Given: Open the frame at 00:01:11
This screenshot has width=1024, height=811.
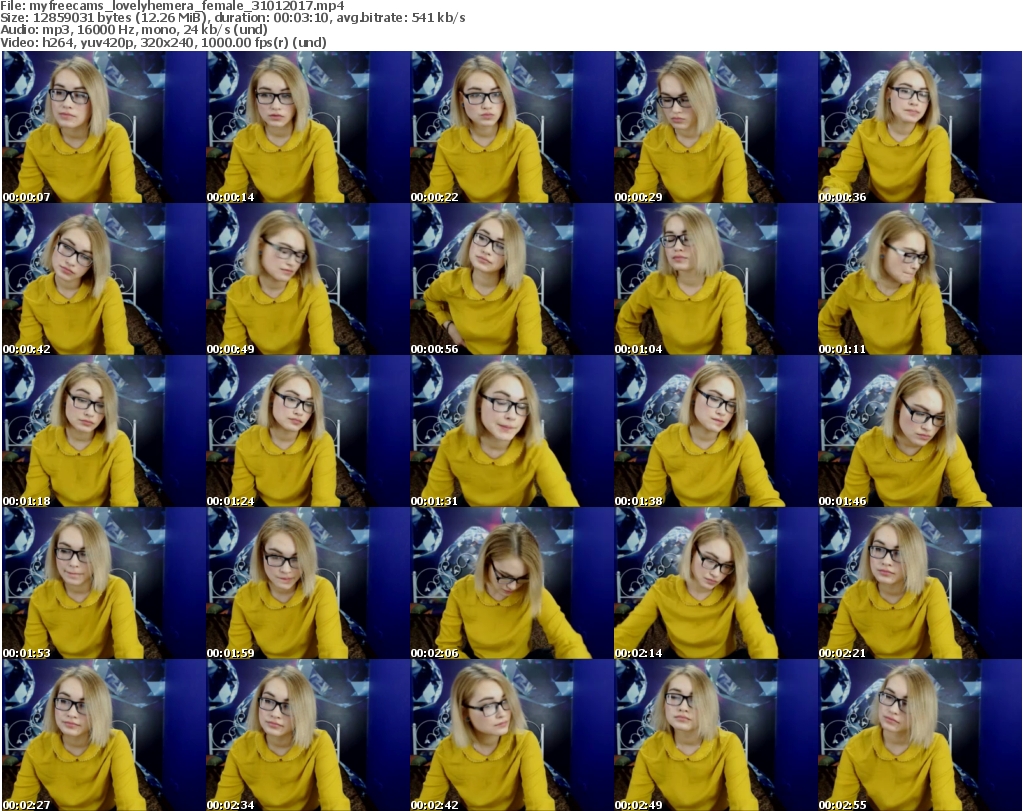Looking at the screenshot, I should click(x=920, y=279).
